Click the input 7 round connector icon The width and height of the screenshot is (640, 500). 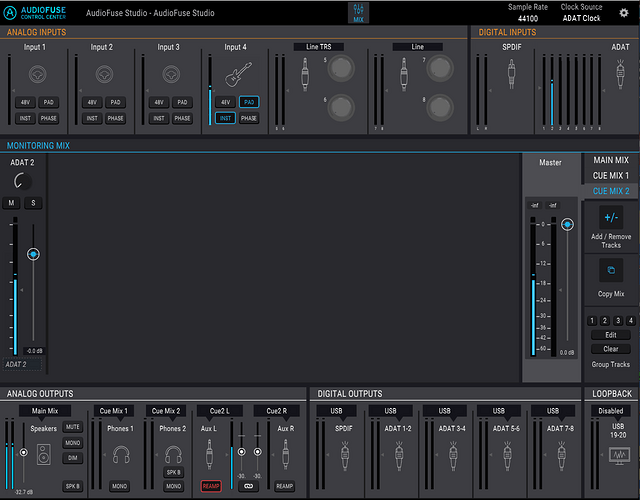click(x=440, y=68)
